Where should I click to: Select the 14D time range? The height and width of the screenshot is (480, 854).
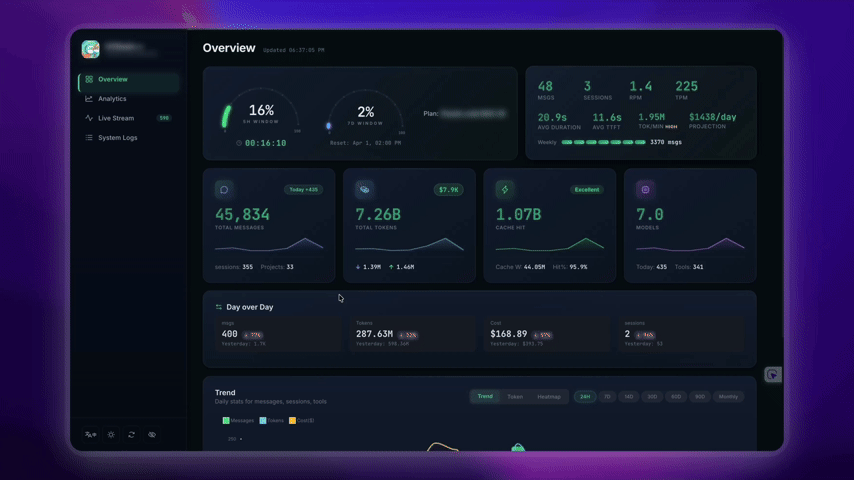tap(629, 397)
